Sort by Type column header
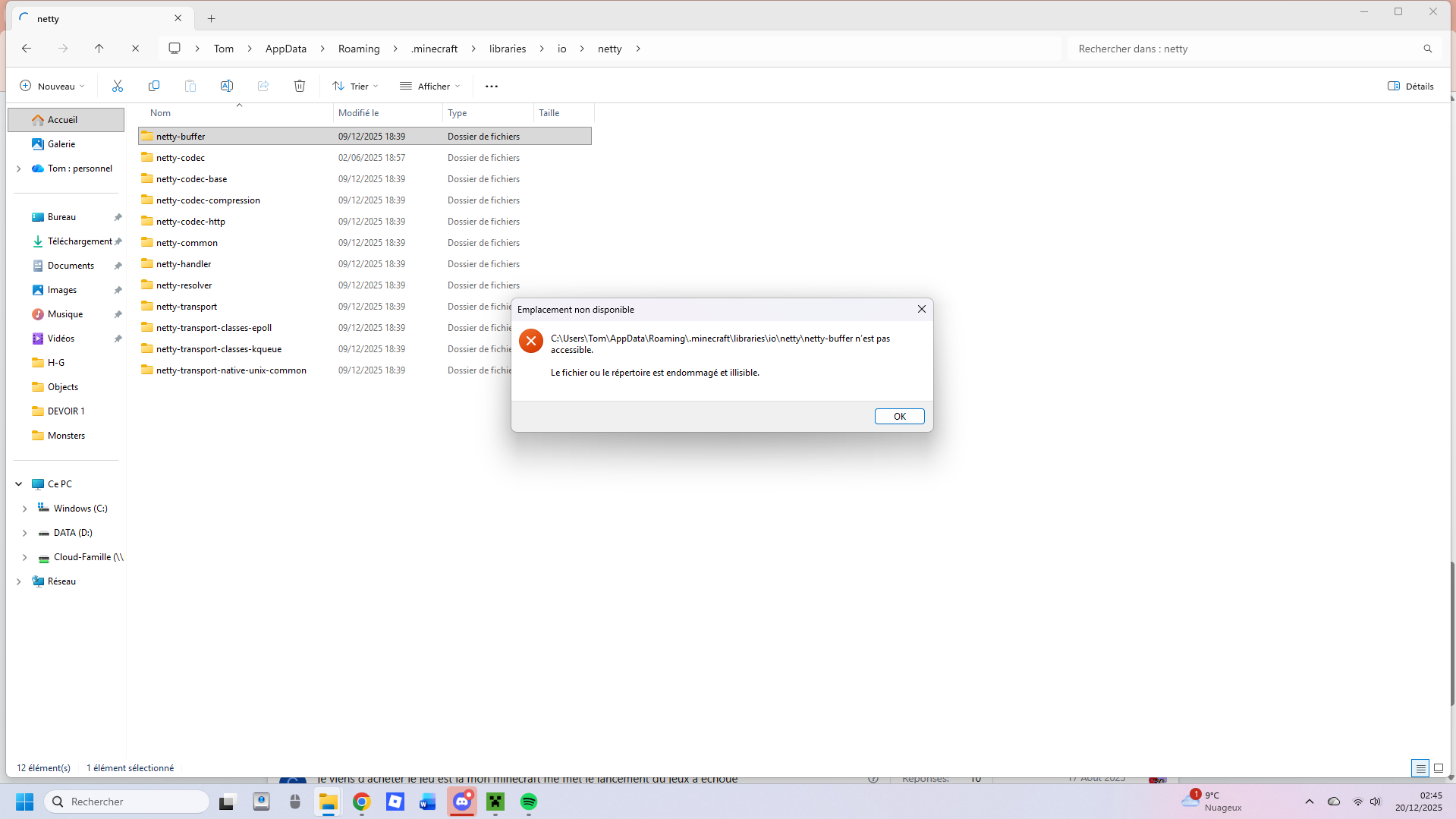Viewport: 1456px width, 819px height. tap(488, 113)
